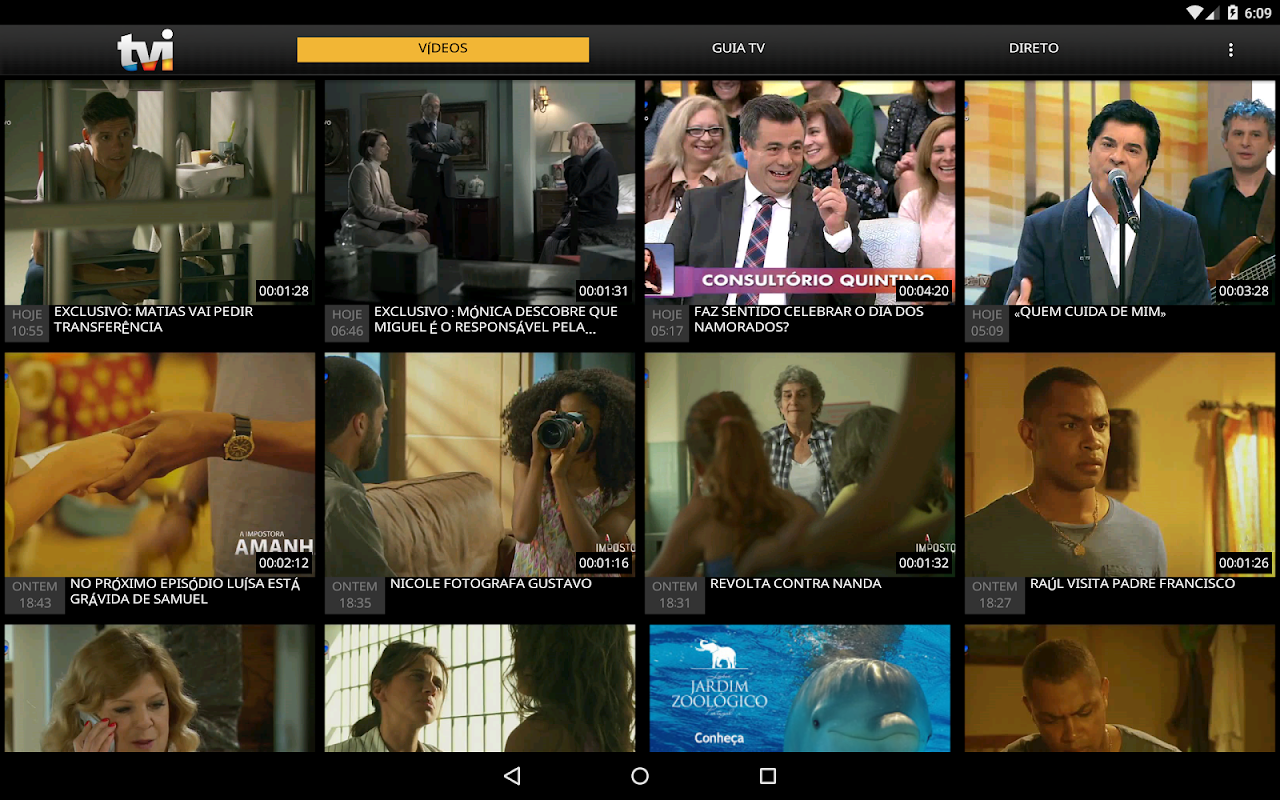
Task: Open thumbnail of blonde woman on phone
Action: (x=160, y=688)
